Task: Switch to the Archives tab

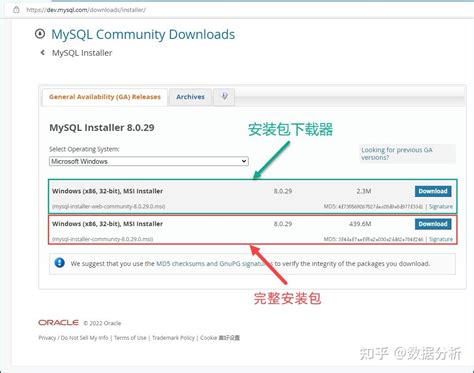Action: (190, 97)
